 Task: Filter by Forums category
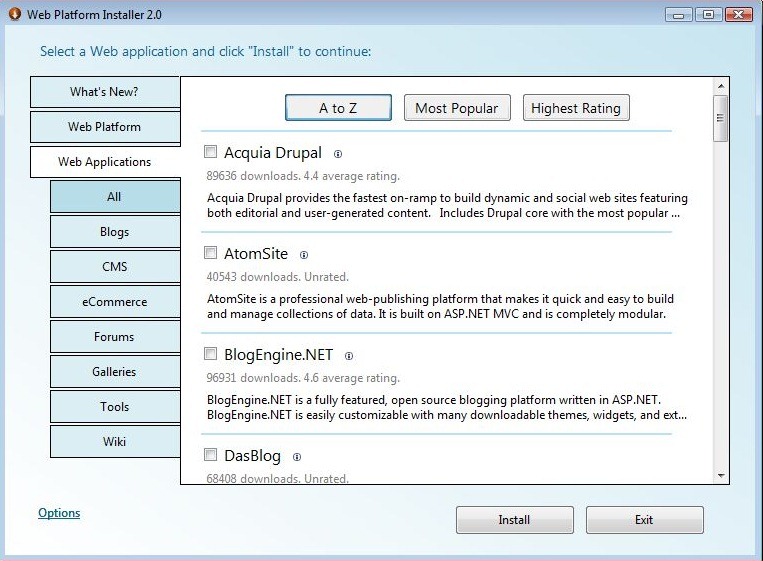tap(115, 337)
